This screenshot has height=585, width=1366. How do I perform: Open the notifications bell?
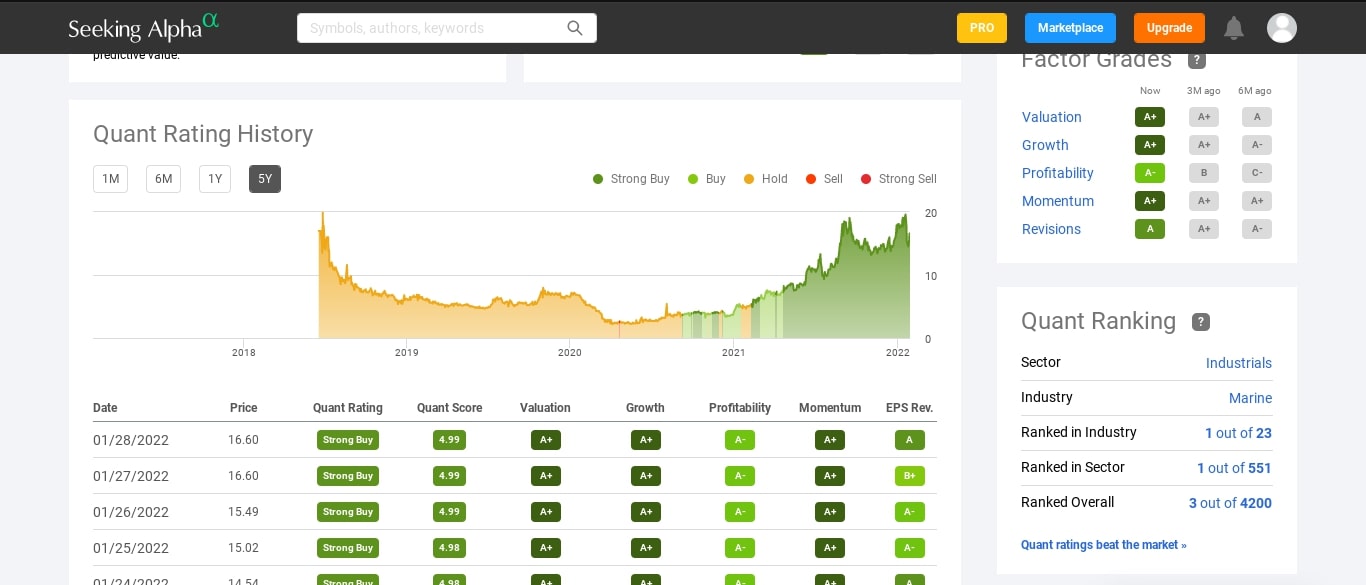1233,28
